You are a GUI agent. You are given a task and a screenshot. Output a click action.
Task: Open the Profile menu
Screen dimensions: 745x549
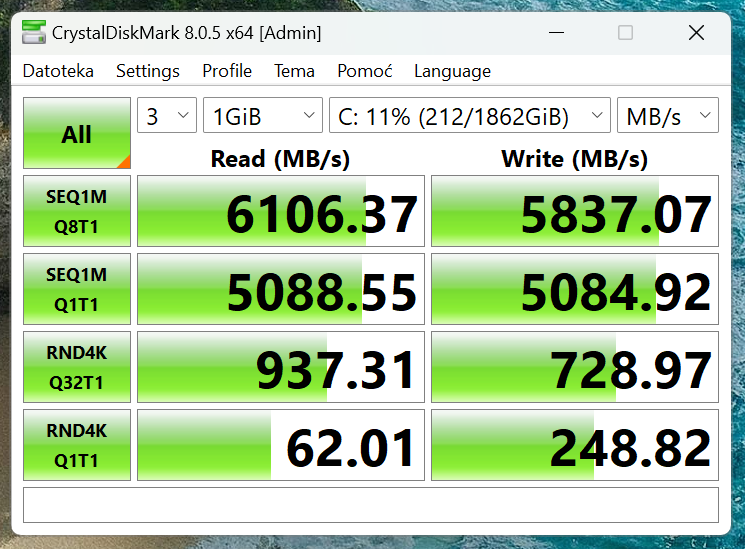pos(227,71)
